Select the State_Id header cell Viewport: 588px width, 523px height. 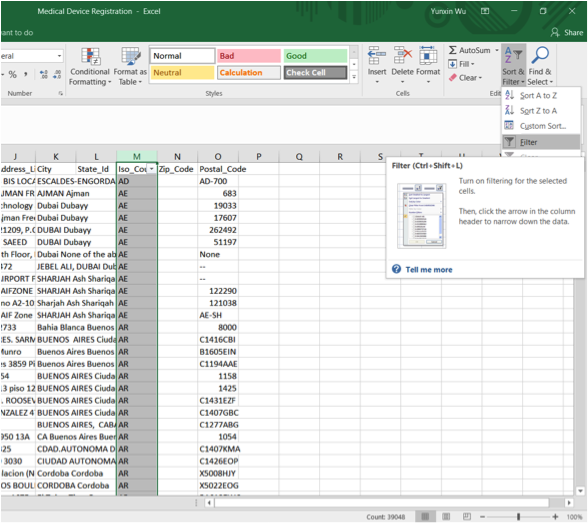click(96, 169)
